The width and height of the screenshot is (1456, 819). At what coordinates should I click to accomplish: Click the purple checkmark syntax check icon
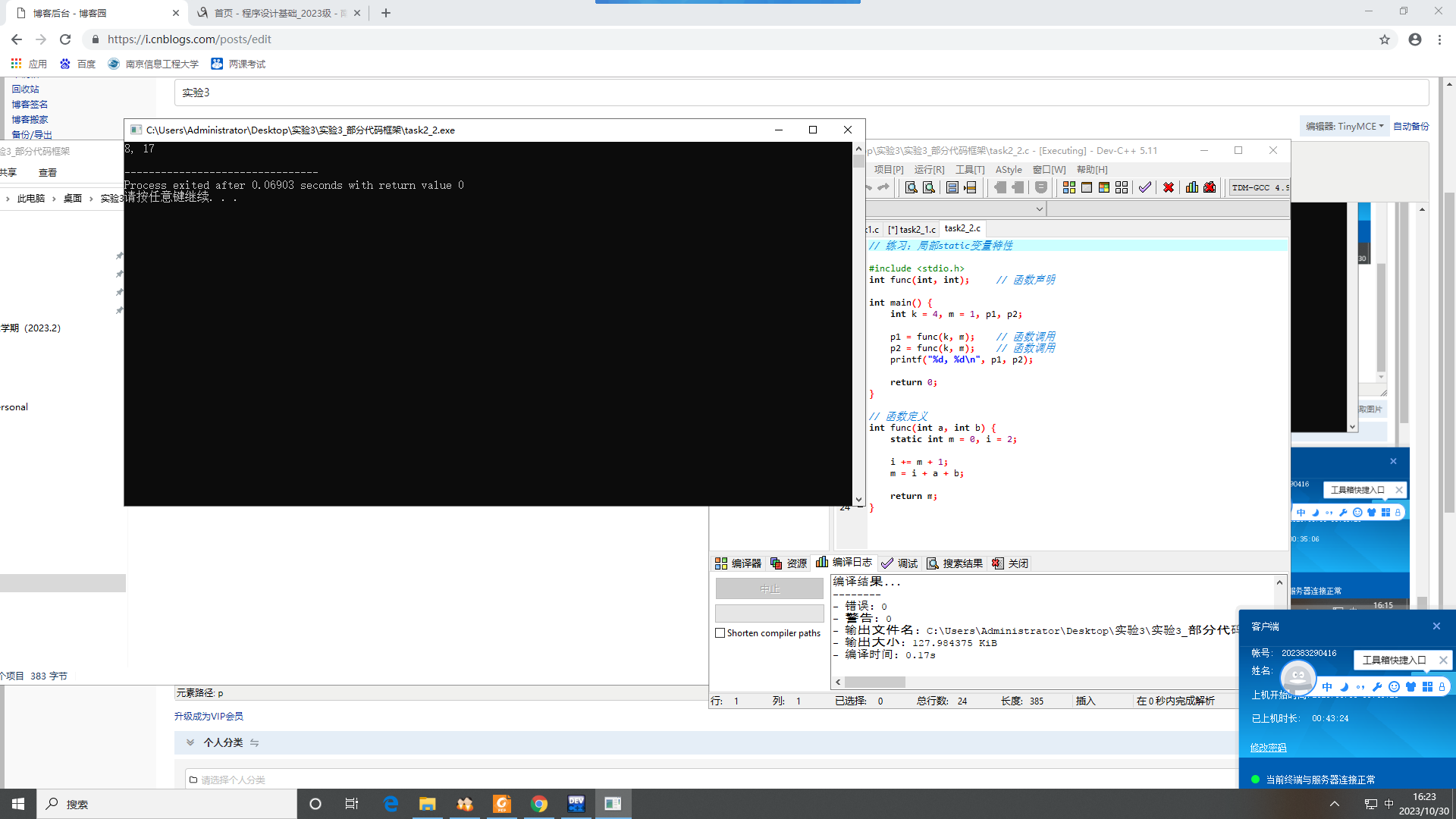(1145, 187)
